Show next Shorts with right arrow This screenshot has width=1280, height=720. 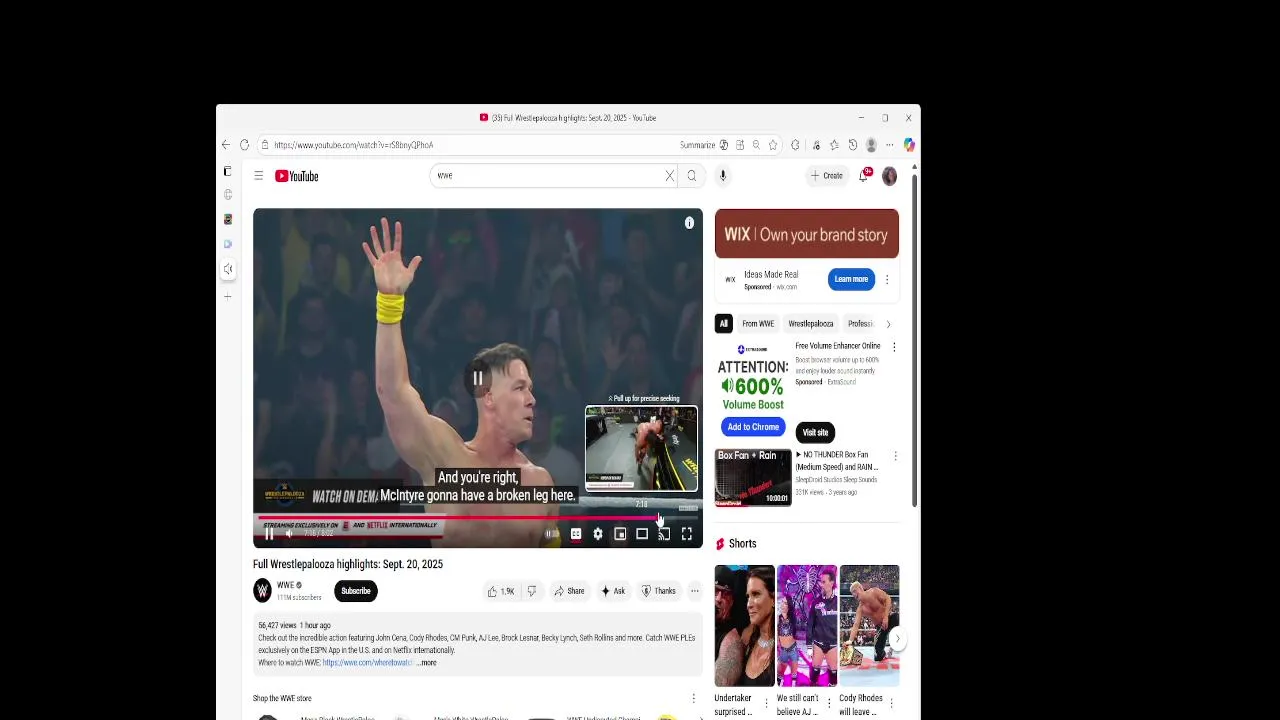tap(897, 639)
